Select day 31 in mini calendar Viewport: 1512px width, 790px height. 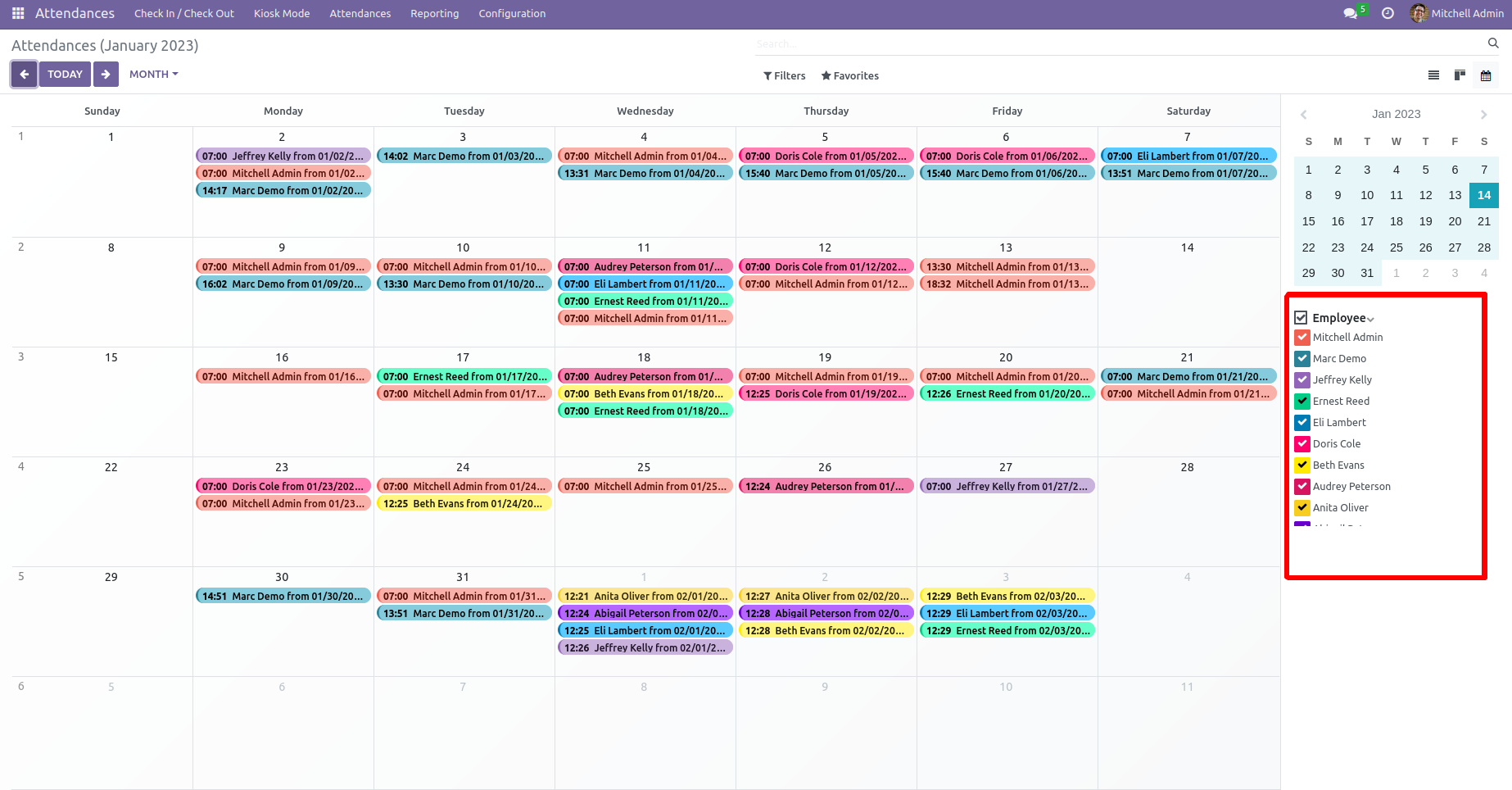click(x=1367, y=273)
